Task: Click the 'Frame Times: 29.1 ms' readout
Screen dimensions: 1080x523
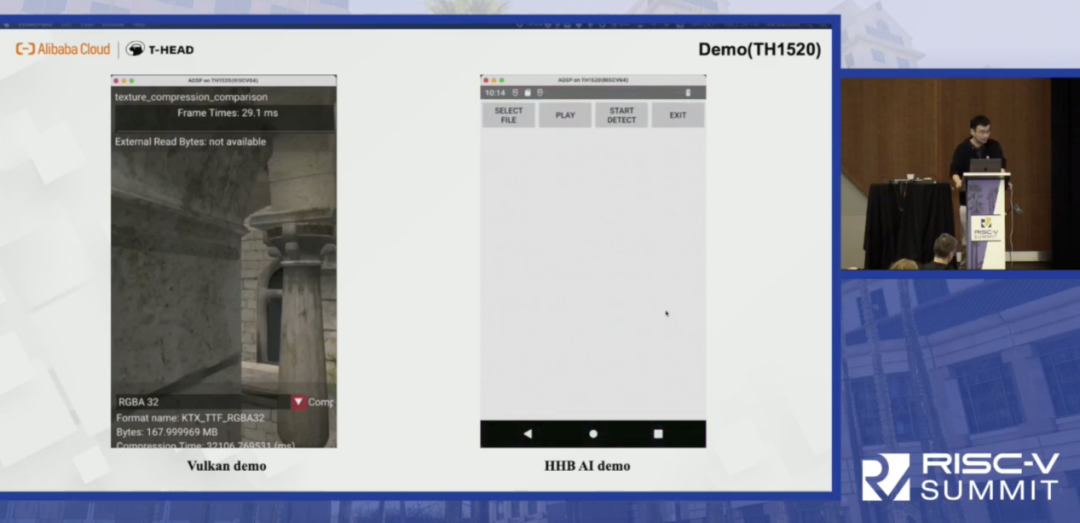Action: [x=227, y=113]
